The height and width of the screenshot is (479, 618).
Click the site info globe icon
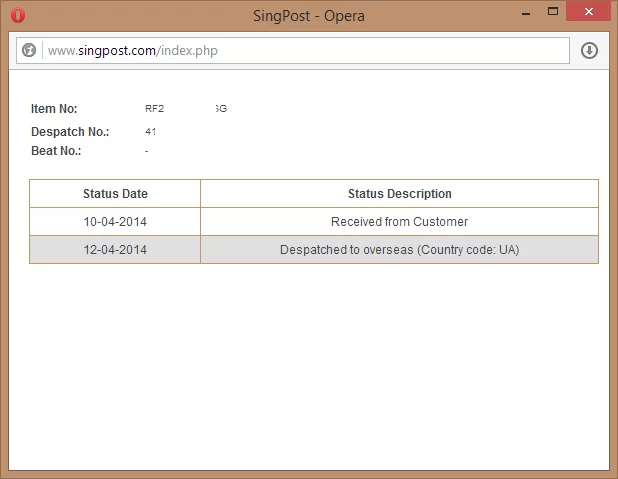click(x=29, y=50)
